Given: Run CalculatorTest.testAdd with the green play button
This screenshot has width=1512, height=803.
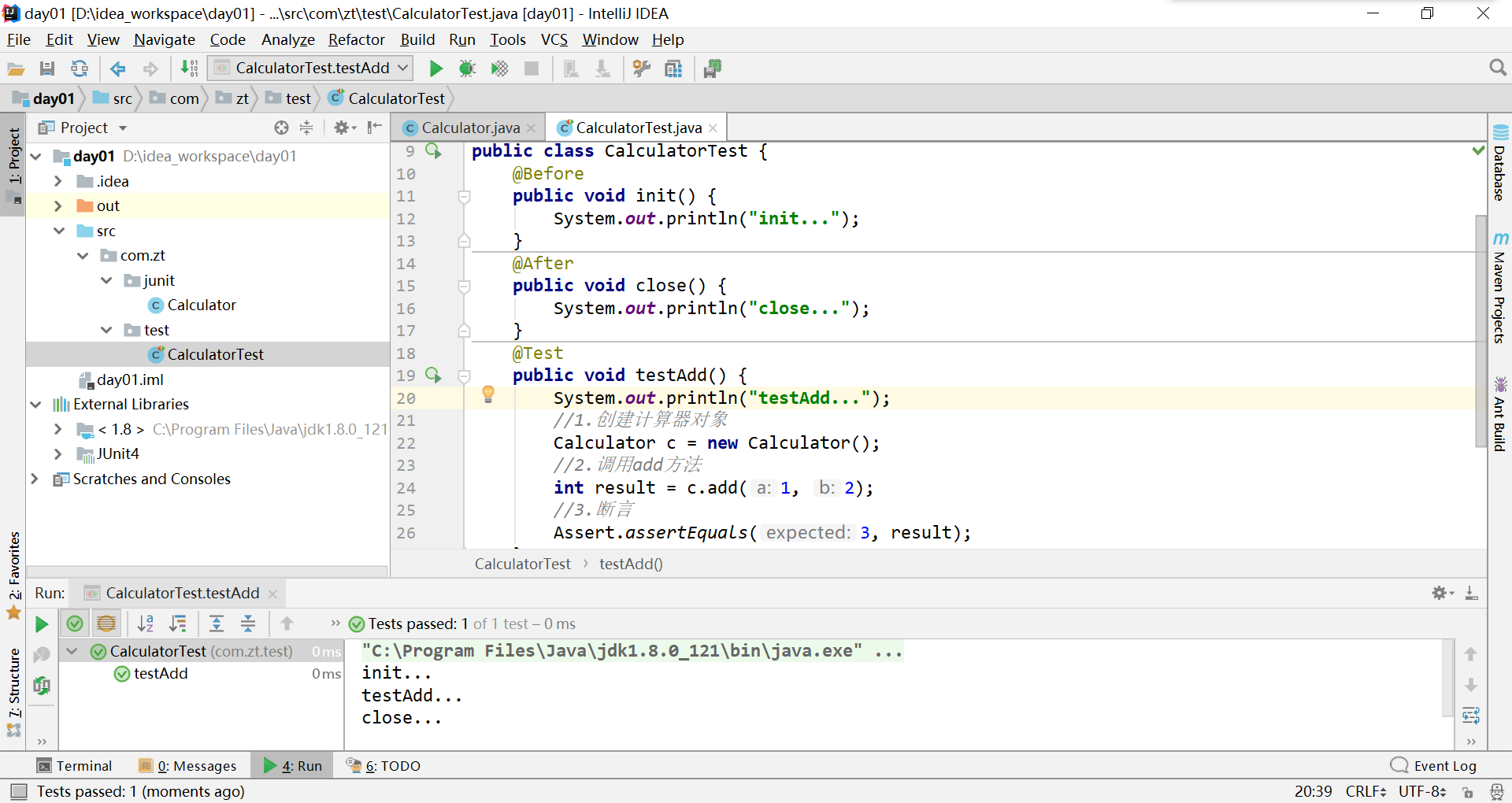Looking at the screenshot, I should 435,69.
